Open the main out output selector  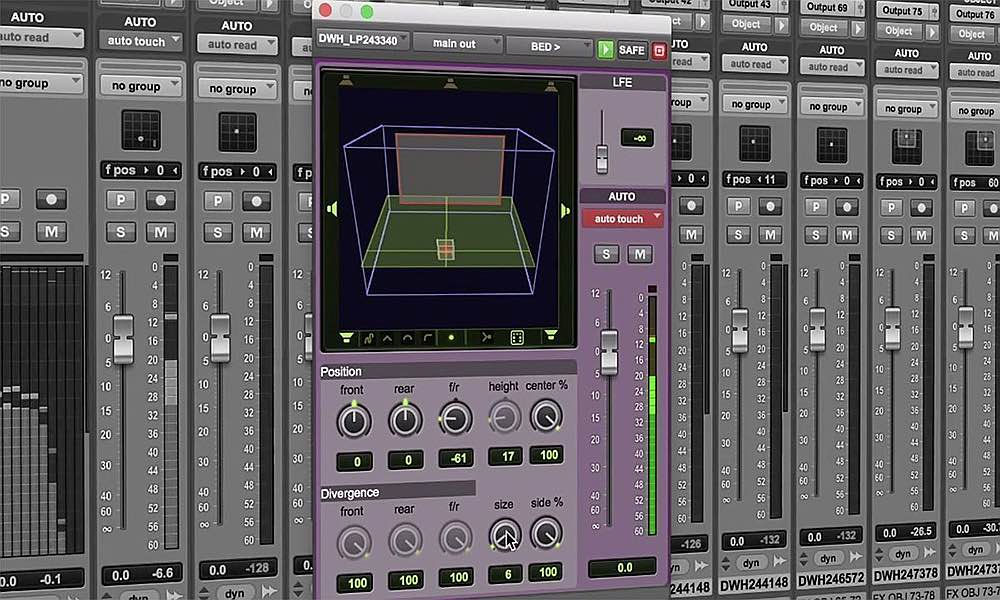(x=461, y=43)
